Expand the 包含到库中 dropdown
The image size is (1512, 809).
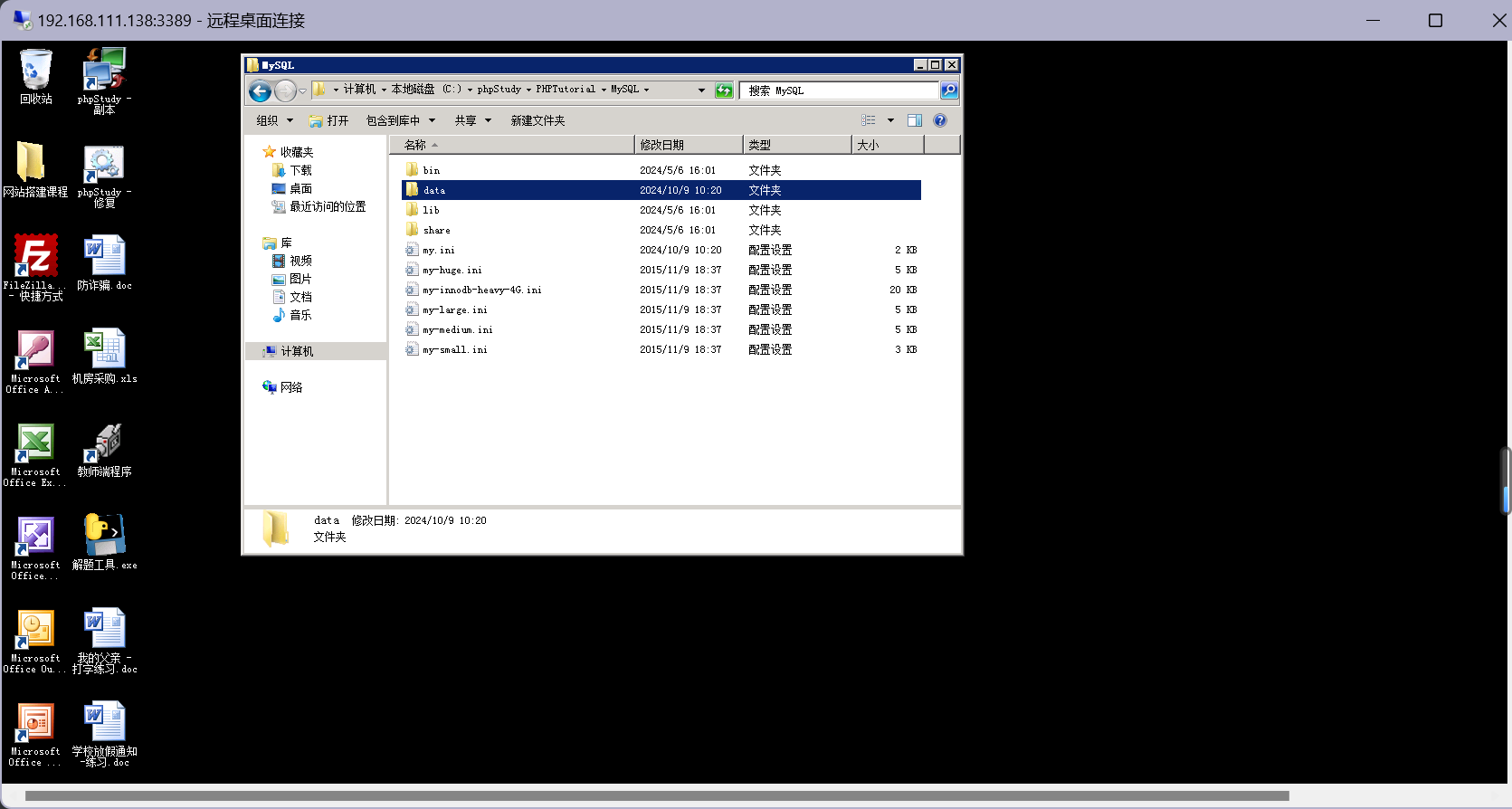tap(432, 120)
